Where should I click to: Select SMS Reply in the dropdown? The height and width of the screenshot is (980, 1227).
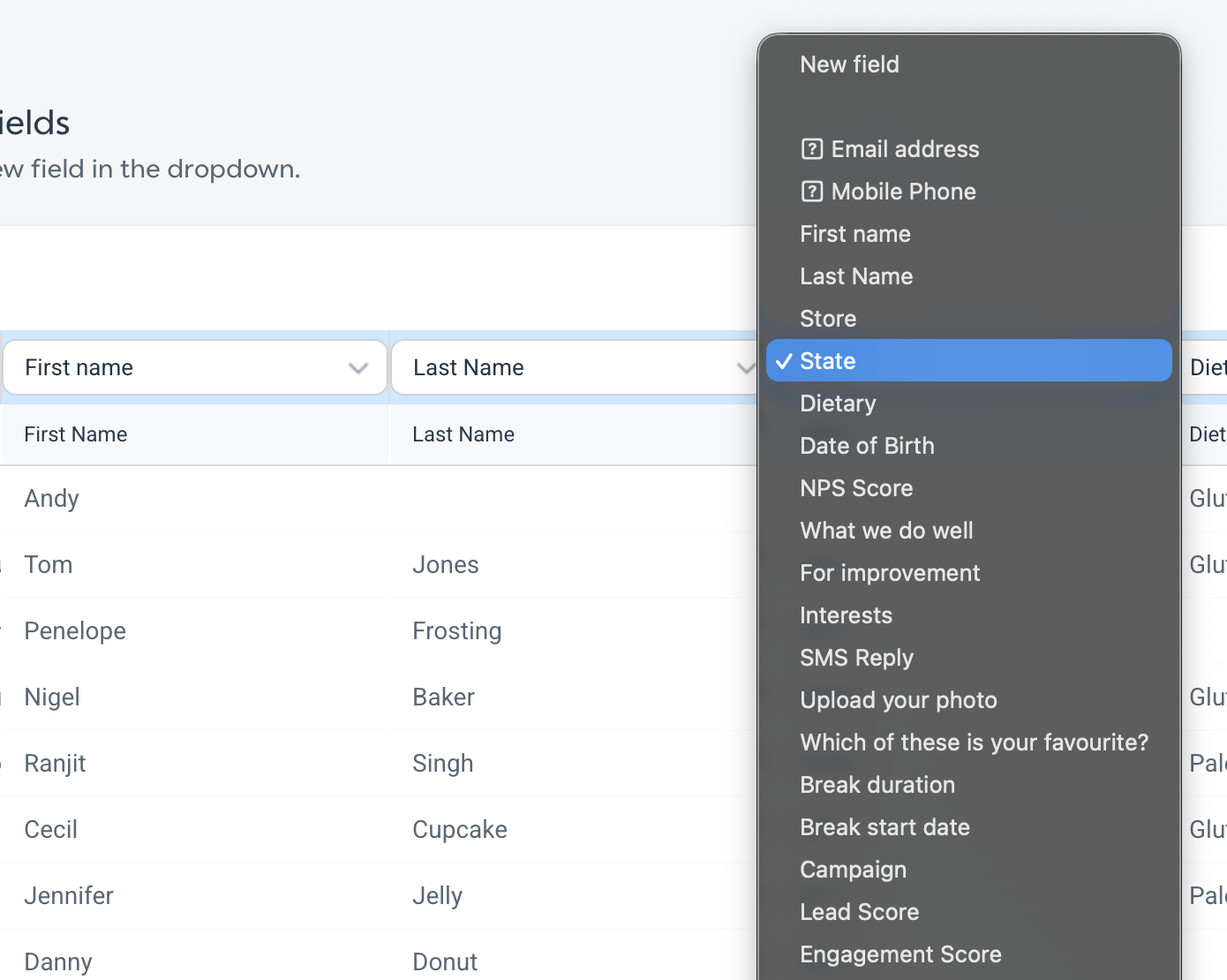pyautogui.click(x=968, y=658)
